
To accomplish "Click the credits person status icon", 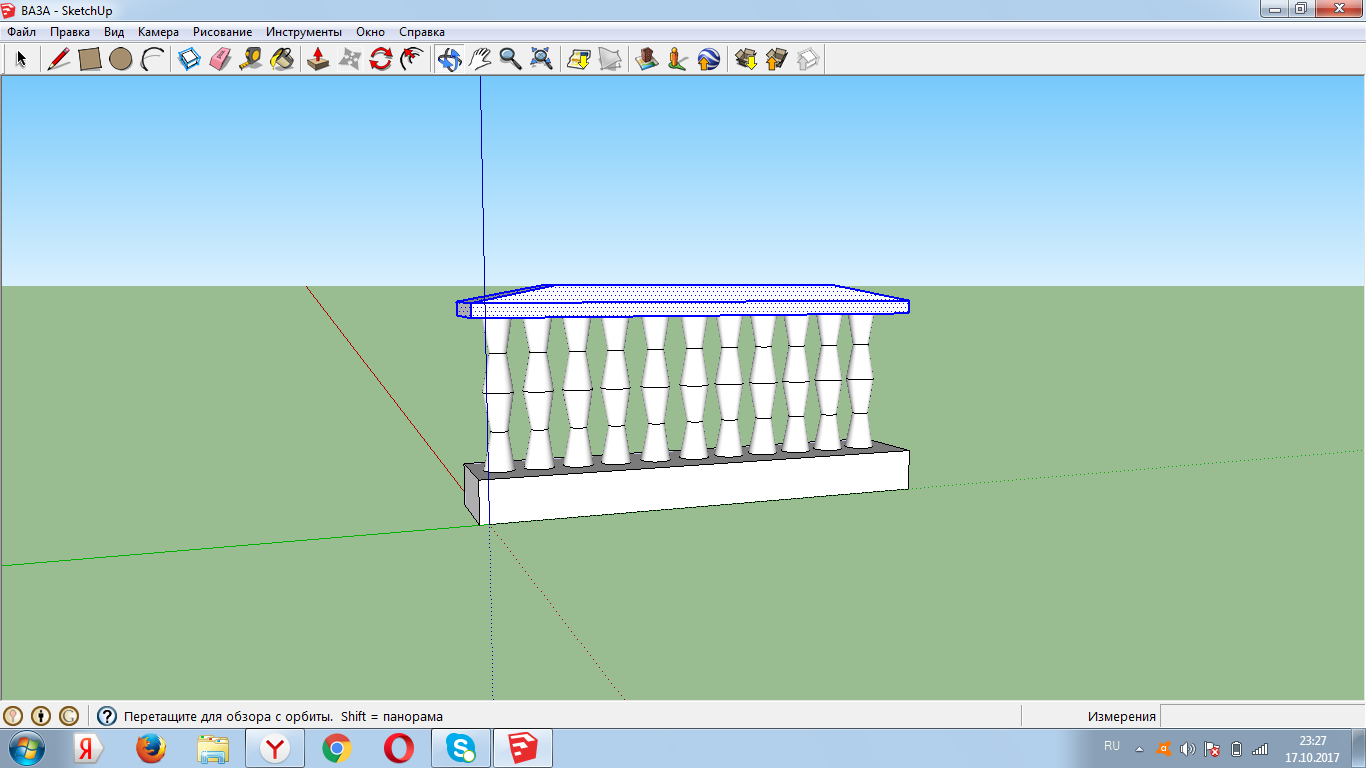I will tap(41, 716).
